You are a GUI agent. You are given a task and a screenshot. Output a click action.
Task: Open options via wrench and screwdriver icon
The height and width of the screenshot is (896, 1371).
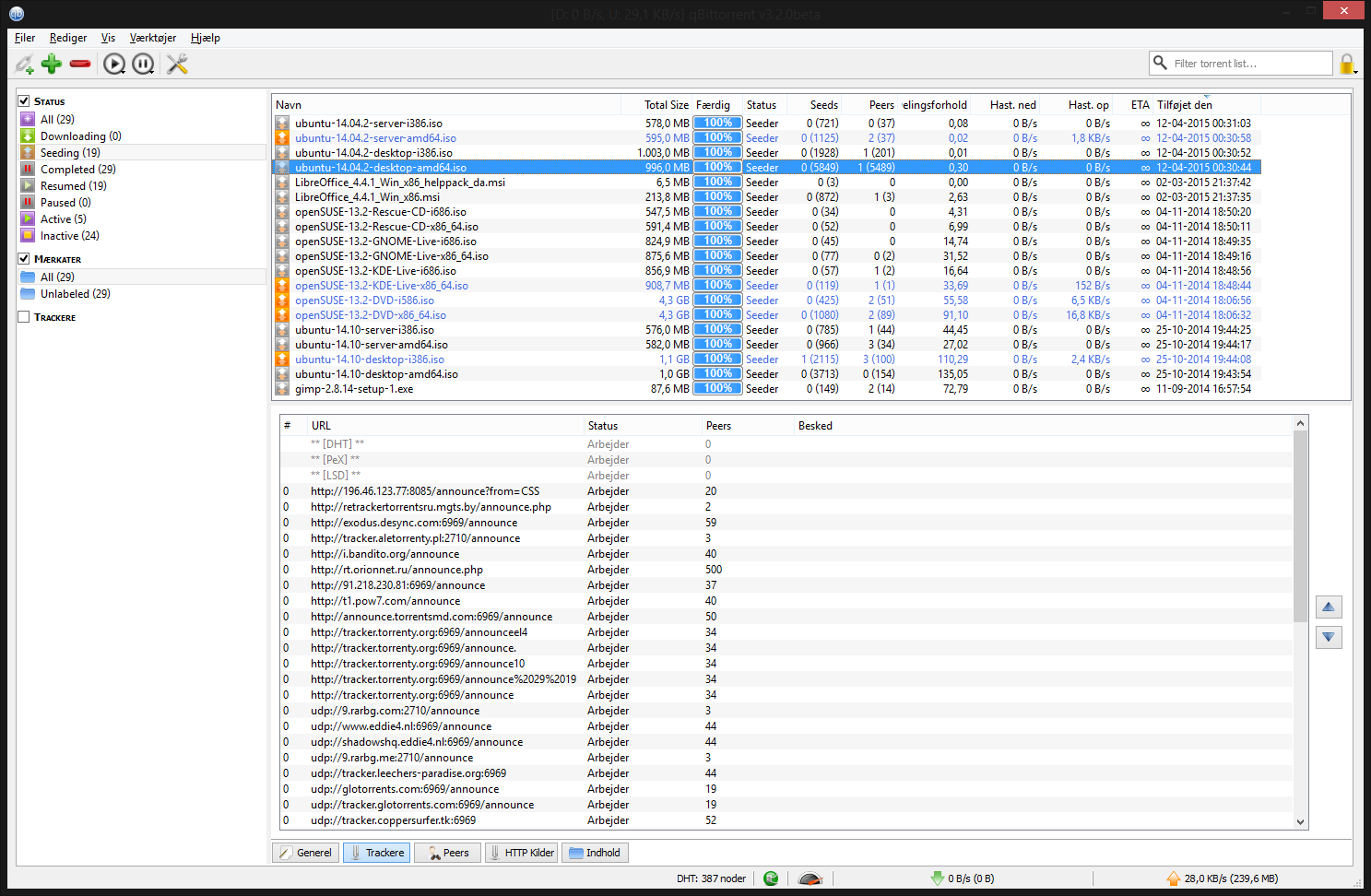click(177, 64)
